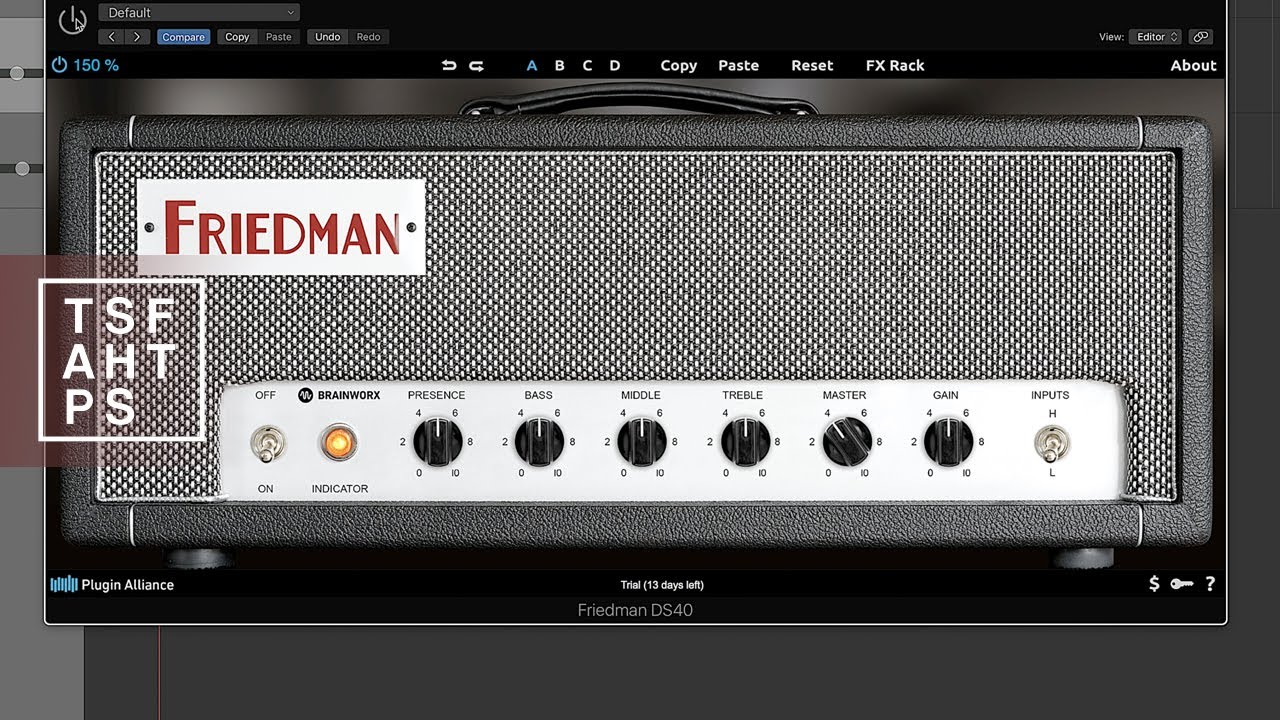
Task: Click the GAIN knob
Action: pyautogui.click(x=947, y=441)
